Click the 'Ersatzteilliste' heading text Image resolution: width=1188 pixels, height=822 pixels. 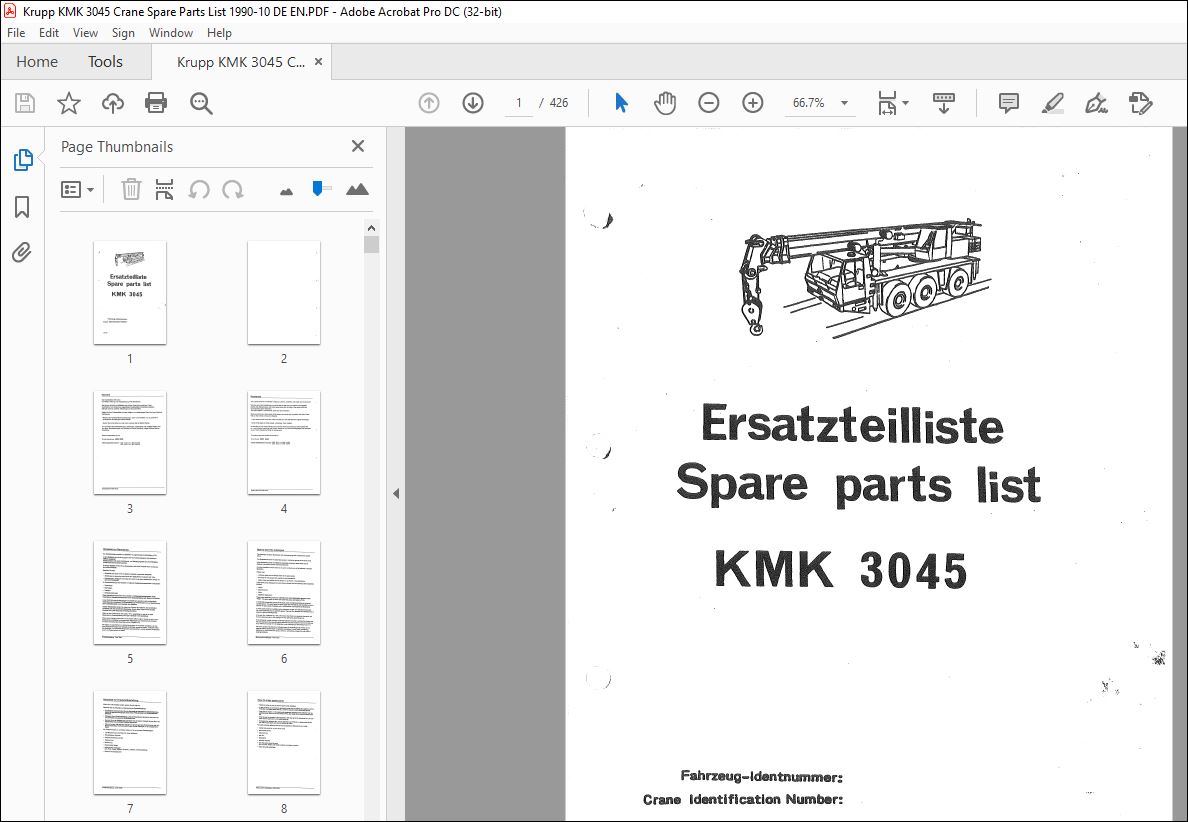tap(853, 424)
